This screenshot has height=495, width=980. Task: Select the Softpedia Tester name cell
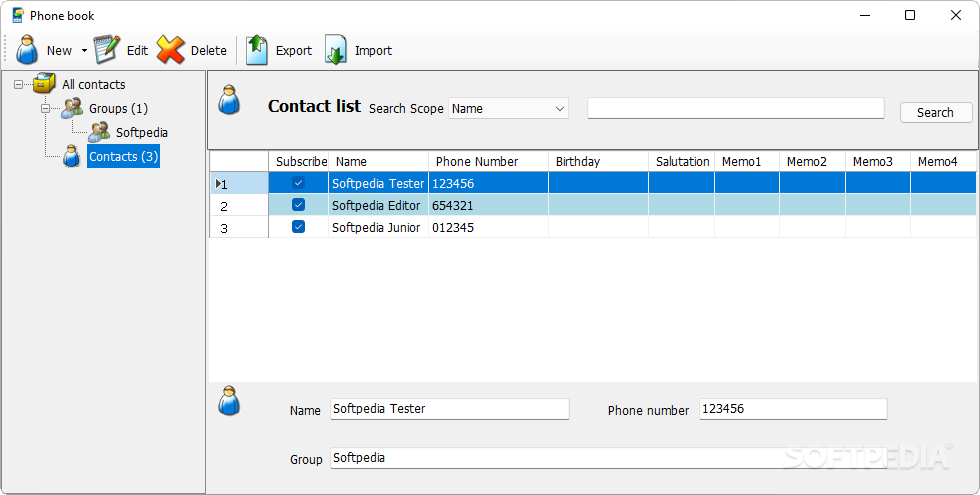[379, 183]
